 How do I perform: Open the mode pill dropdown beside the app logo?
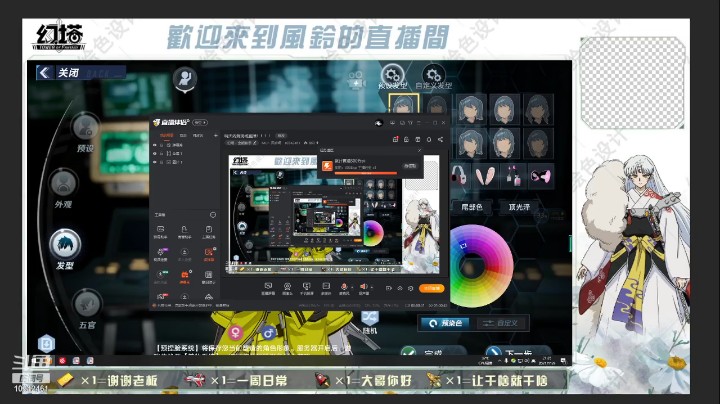point(200,122)
